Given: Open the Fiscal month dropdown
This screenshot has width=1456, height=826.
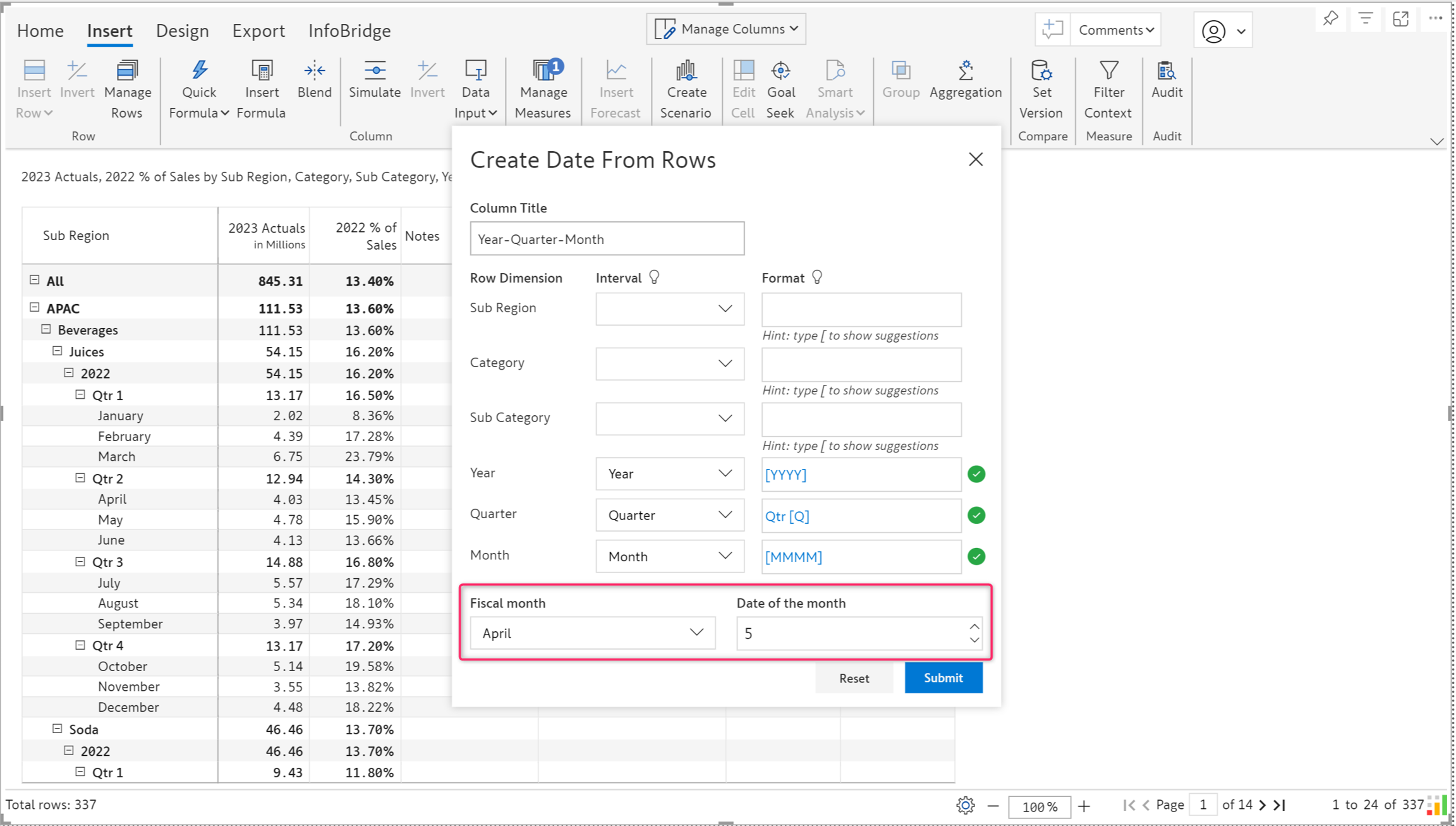Looking at the screenshot, I should click(x=592, y=633).
